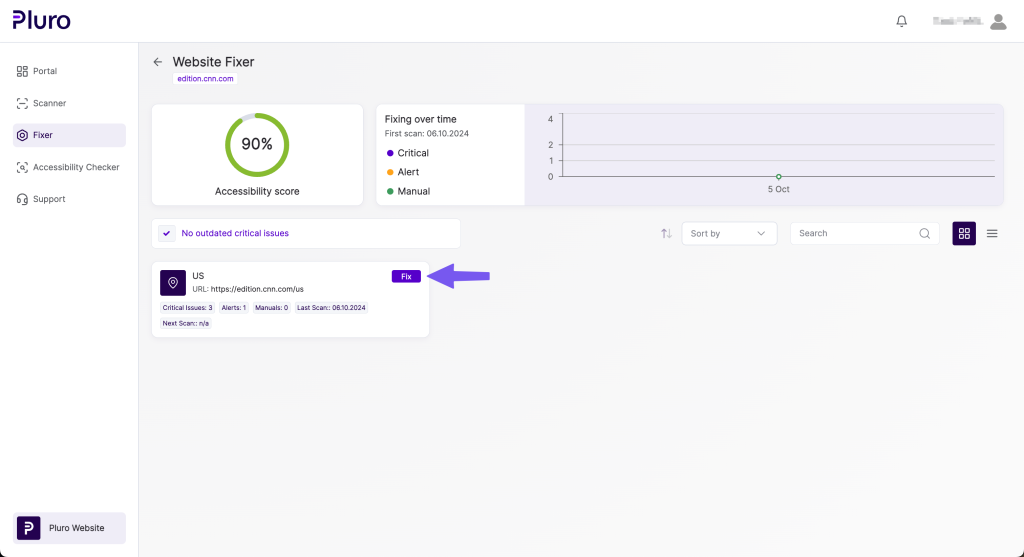1024x557 pixels.
Task: Open the Portal menu item
Action: [x=44, y=71]
